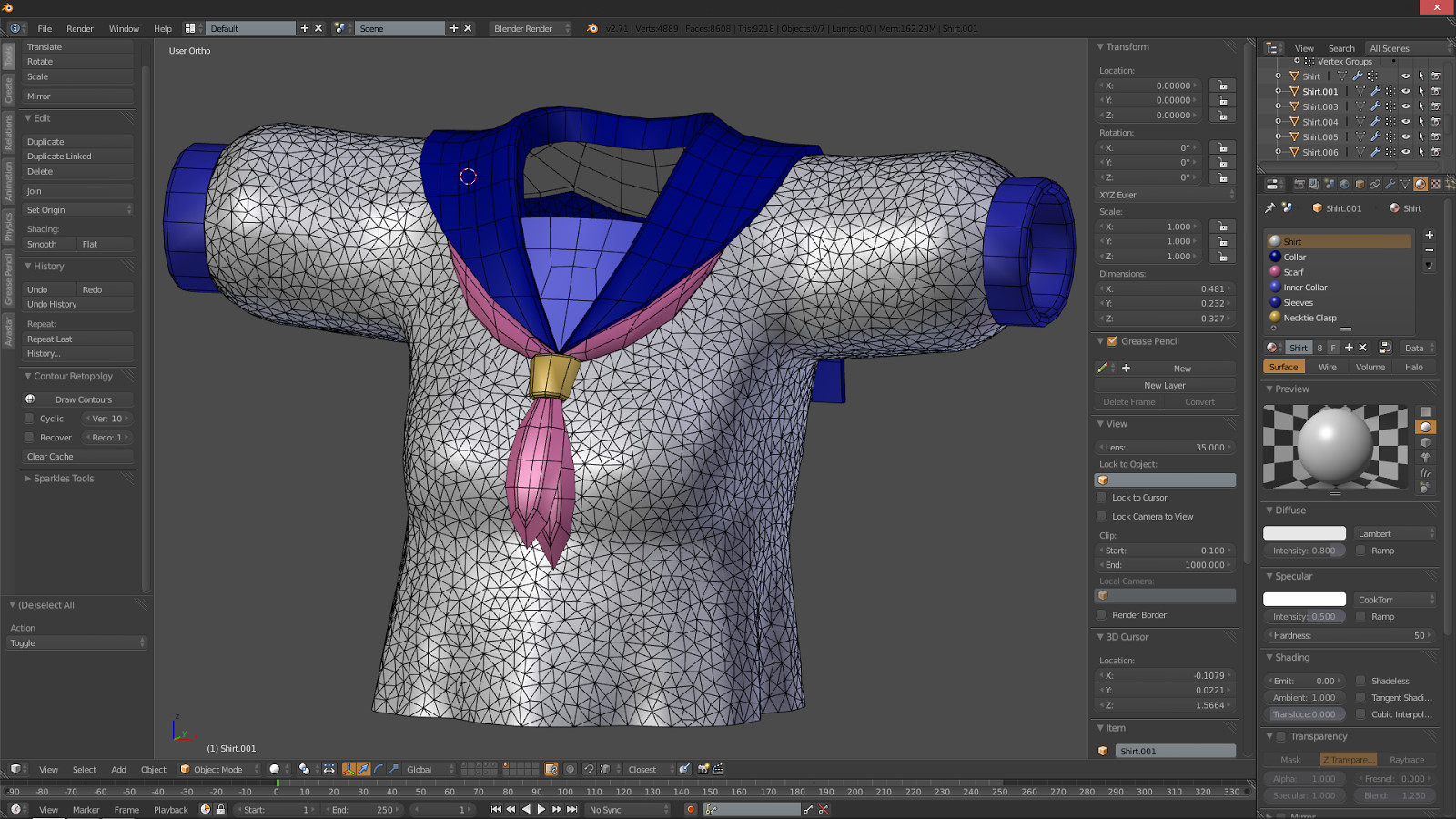Viewport: 1456px width, 819px height.
Task: Open the Render Layers properties tab
Action: pyautogui.click(x=1314, y=184)
